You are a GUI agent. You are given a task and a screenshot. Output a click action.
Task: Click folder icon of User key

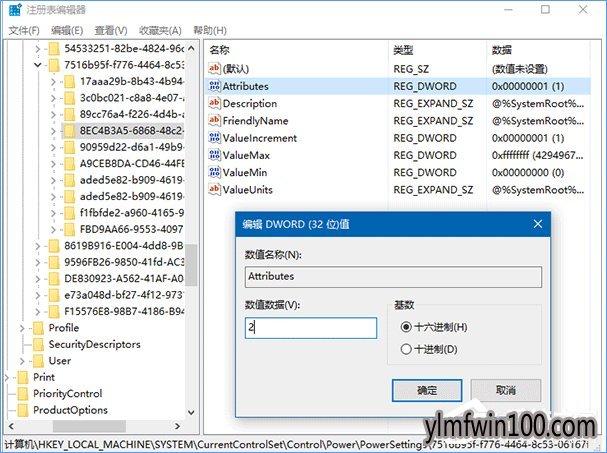pyautogui.click(x=38, y=361)
